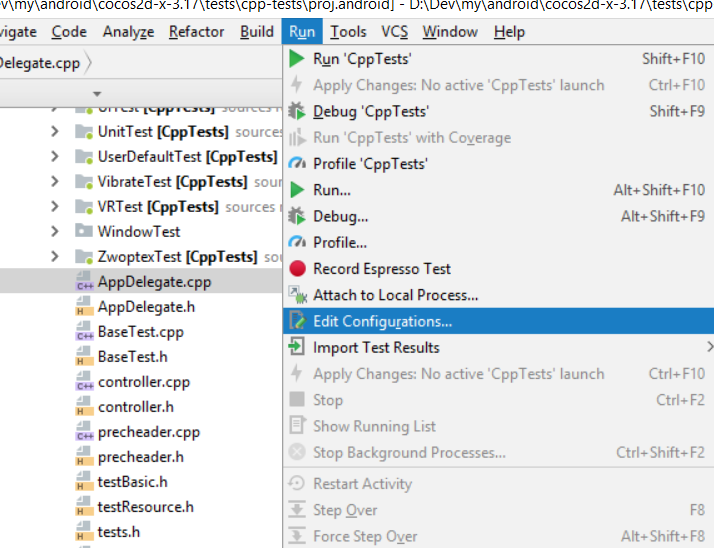Expand the VibrateTest folder node
The width and height of the screenshot is (714, 548).
(55, 182)
